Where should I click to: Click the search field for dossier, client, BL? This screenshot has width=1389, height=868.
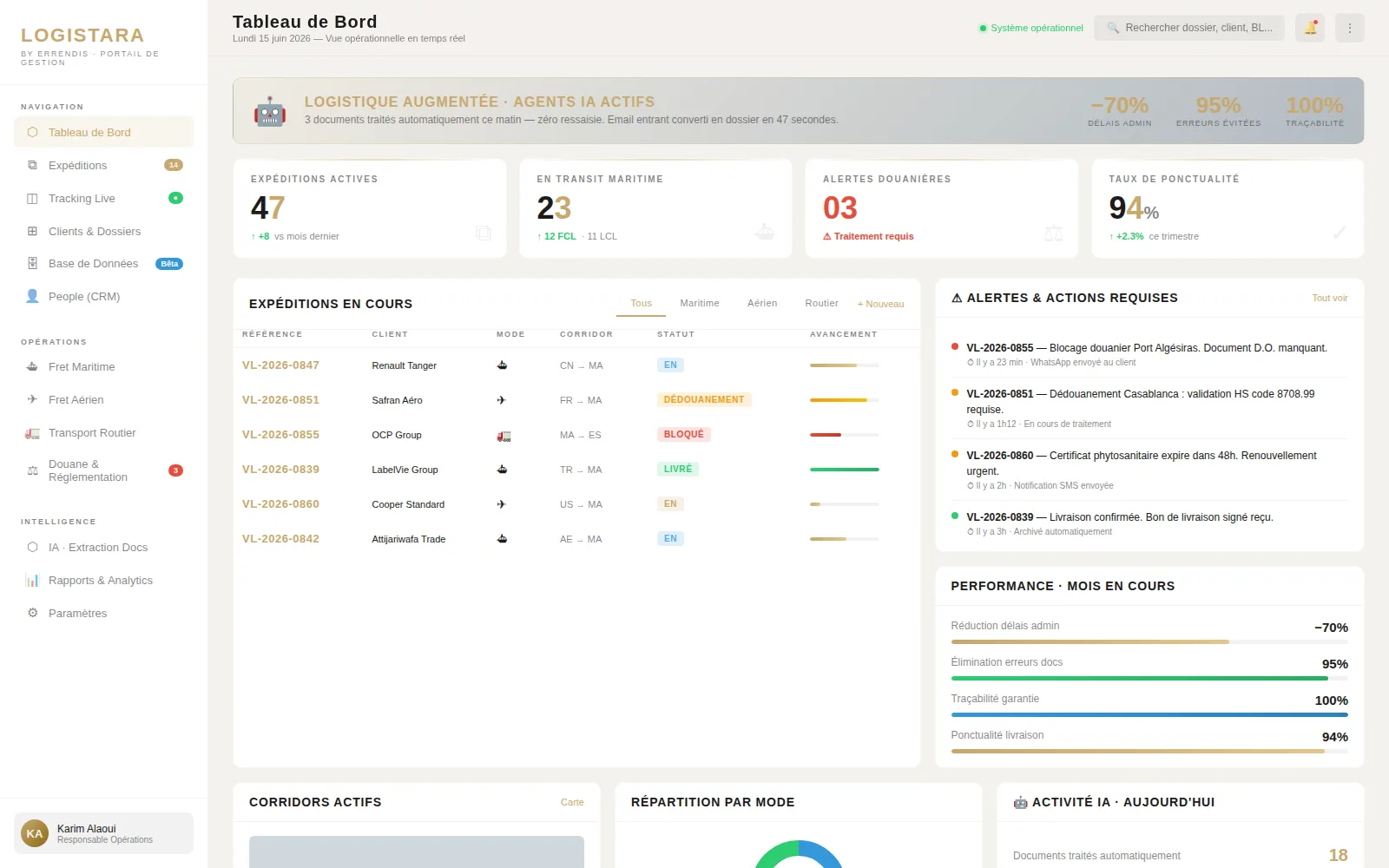pyautogui.click(x=1189, y=28)
